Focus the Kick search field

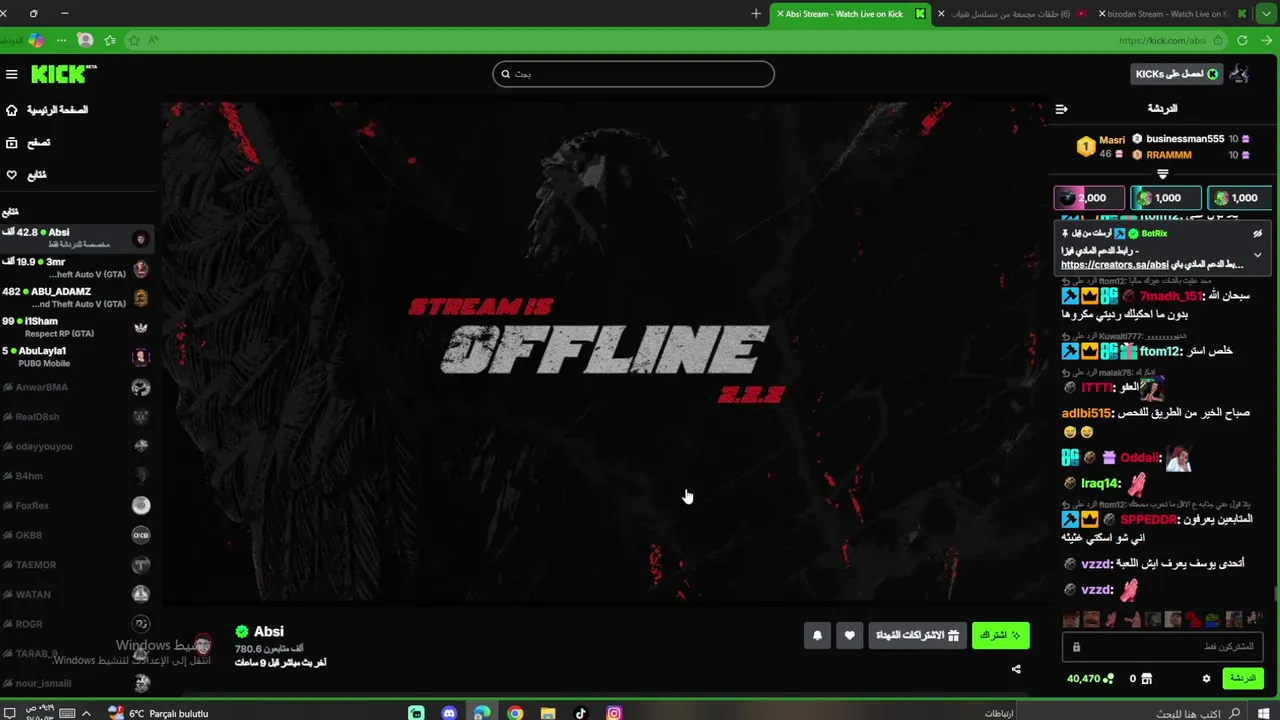point(633,74)
